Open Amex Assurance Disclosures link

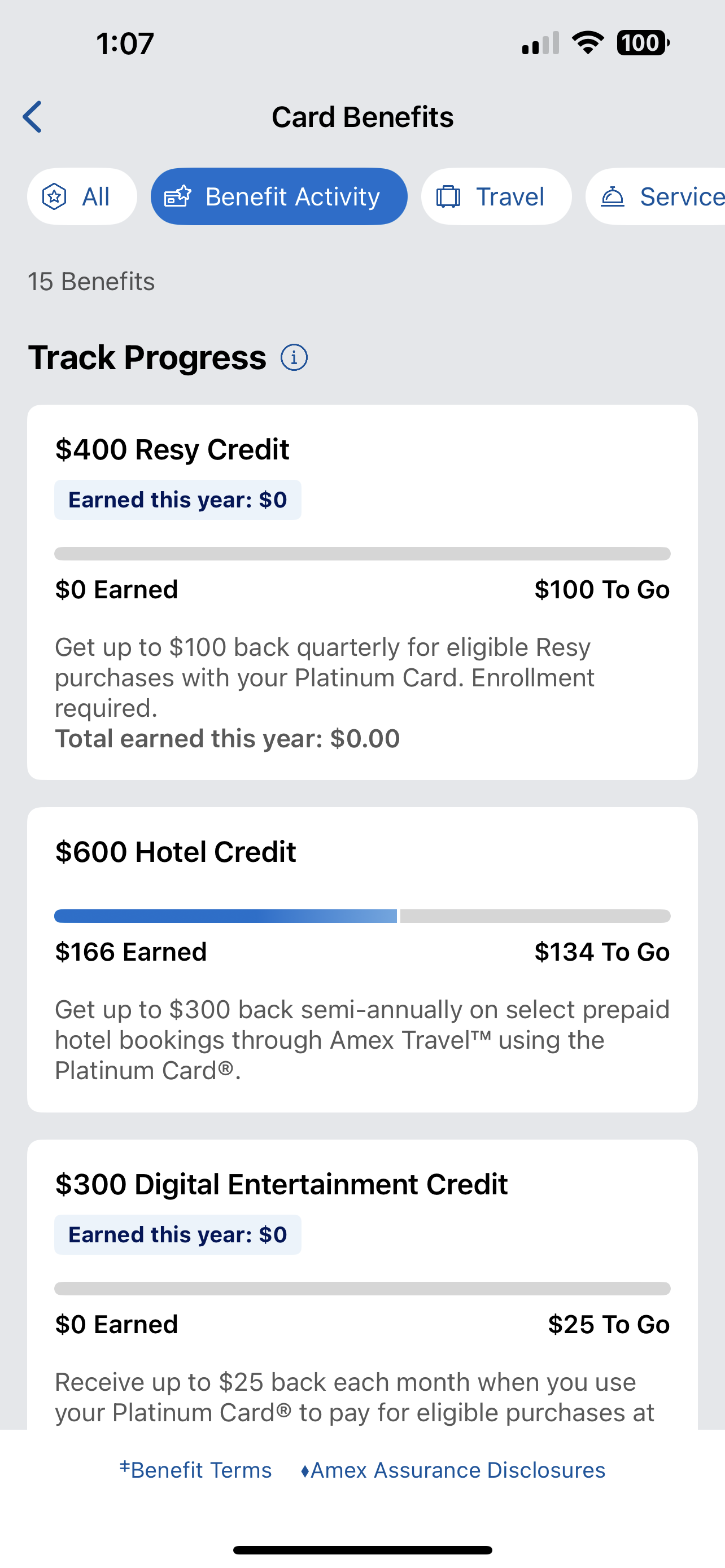tap(453, 1470)
